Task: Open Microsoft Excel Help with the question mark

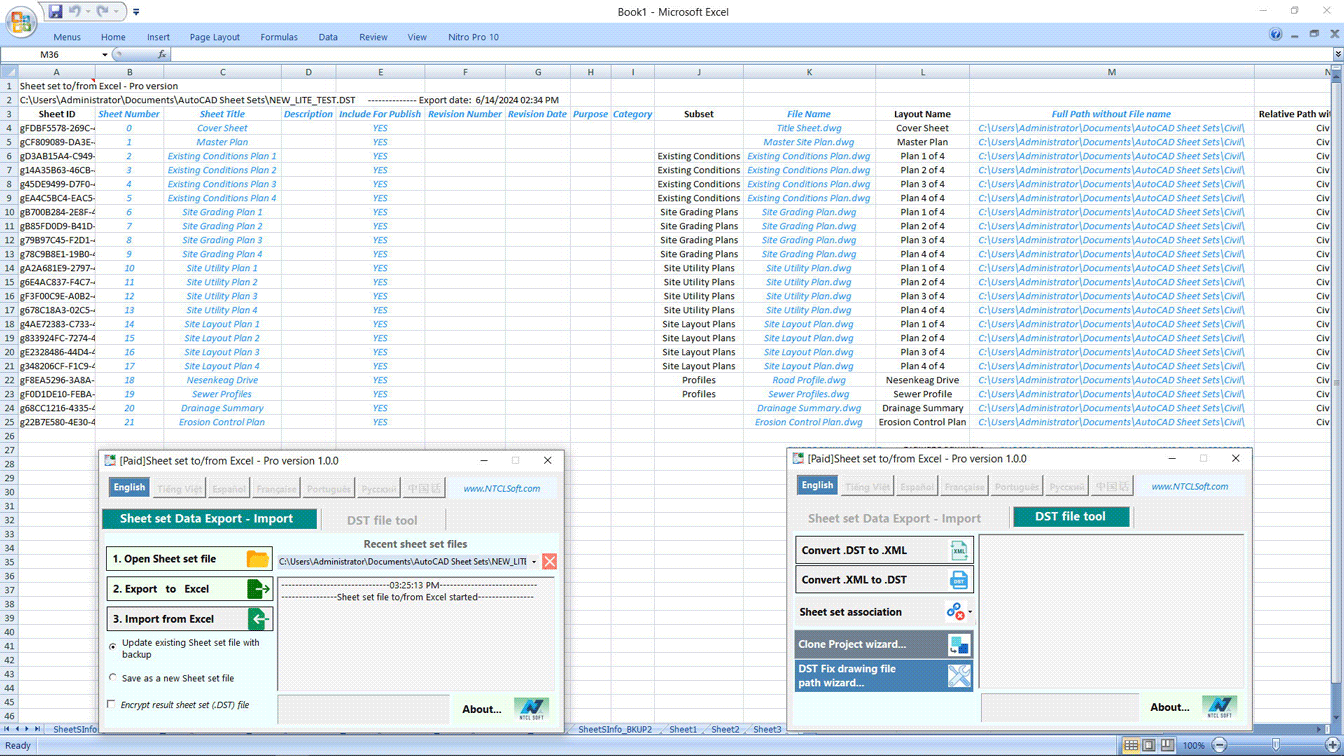Action: coord(1276,35)
